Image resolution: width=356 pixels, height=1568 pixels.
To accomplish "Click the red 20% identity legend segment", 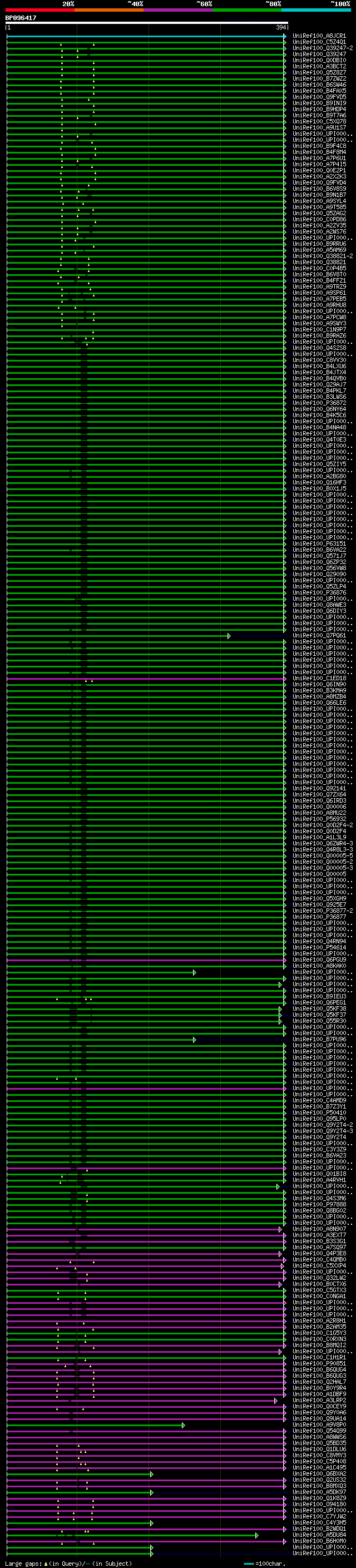I will point(40,10).
